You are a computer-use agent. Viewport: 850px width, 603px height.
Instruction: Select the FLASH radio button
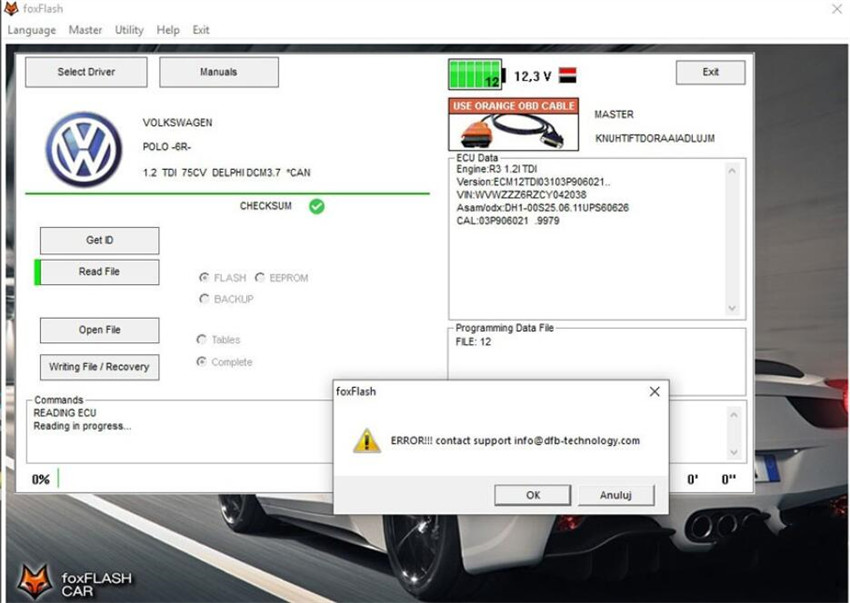click(204, 278)
